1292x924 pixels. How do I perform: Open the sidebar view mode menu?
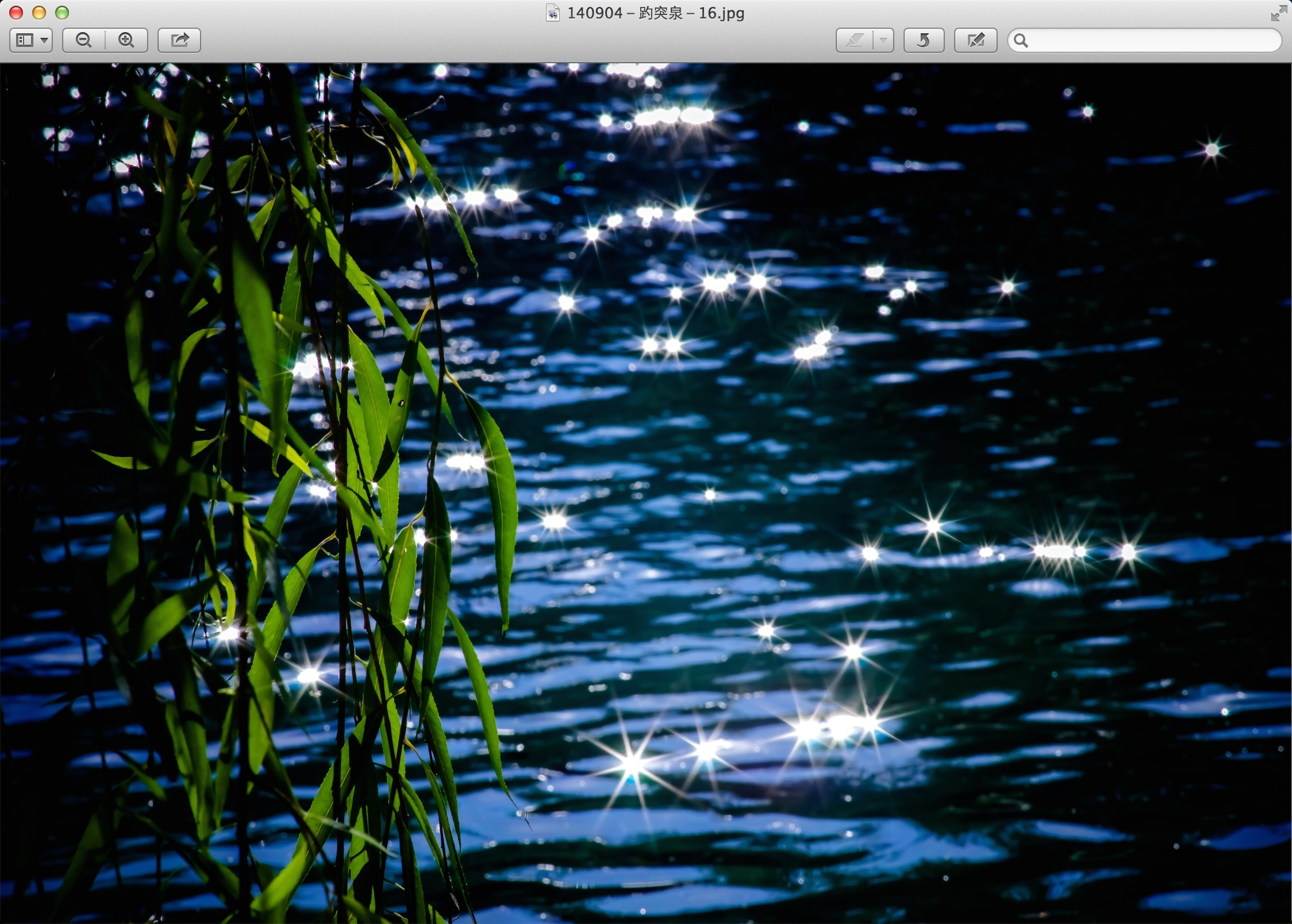(x=31, y=40)
